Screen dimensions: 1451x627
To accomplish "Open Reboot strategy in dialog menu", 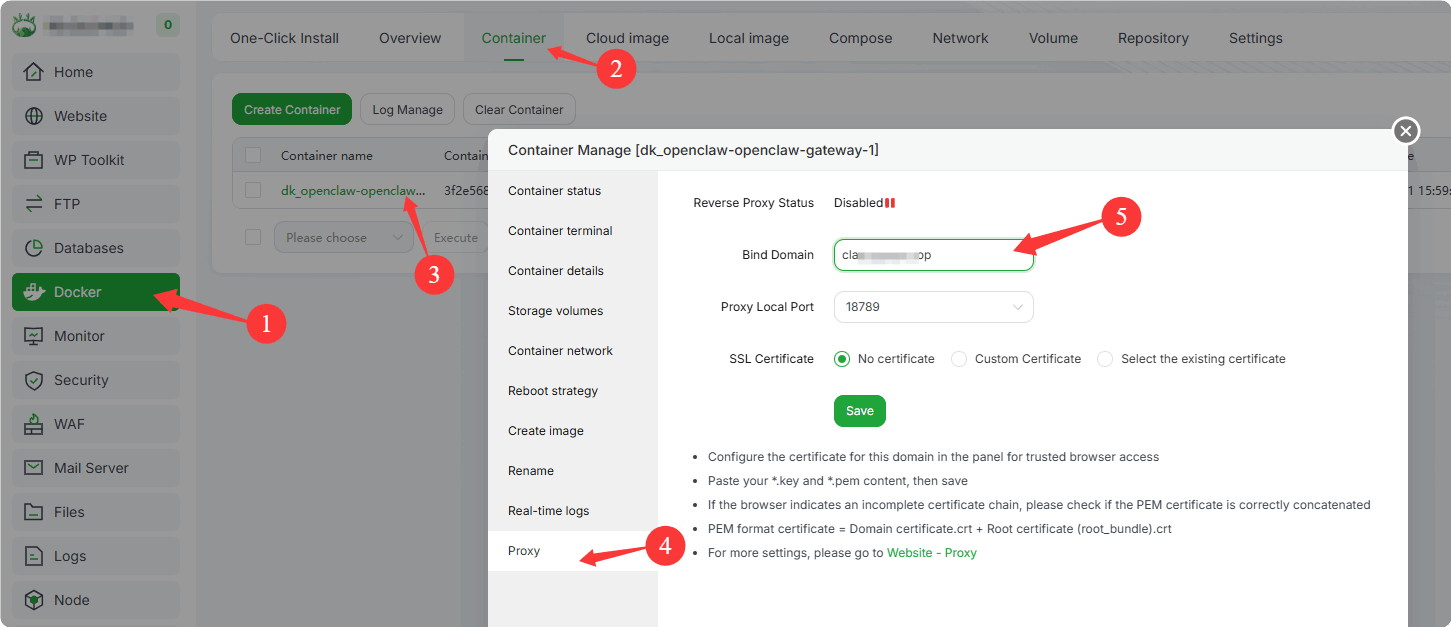I will (x=573, y=391).
